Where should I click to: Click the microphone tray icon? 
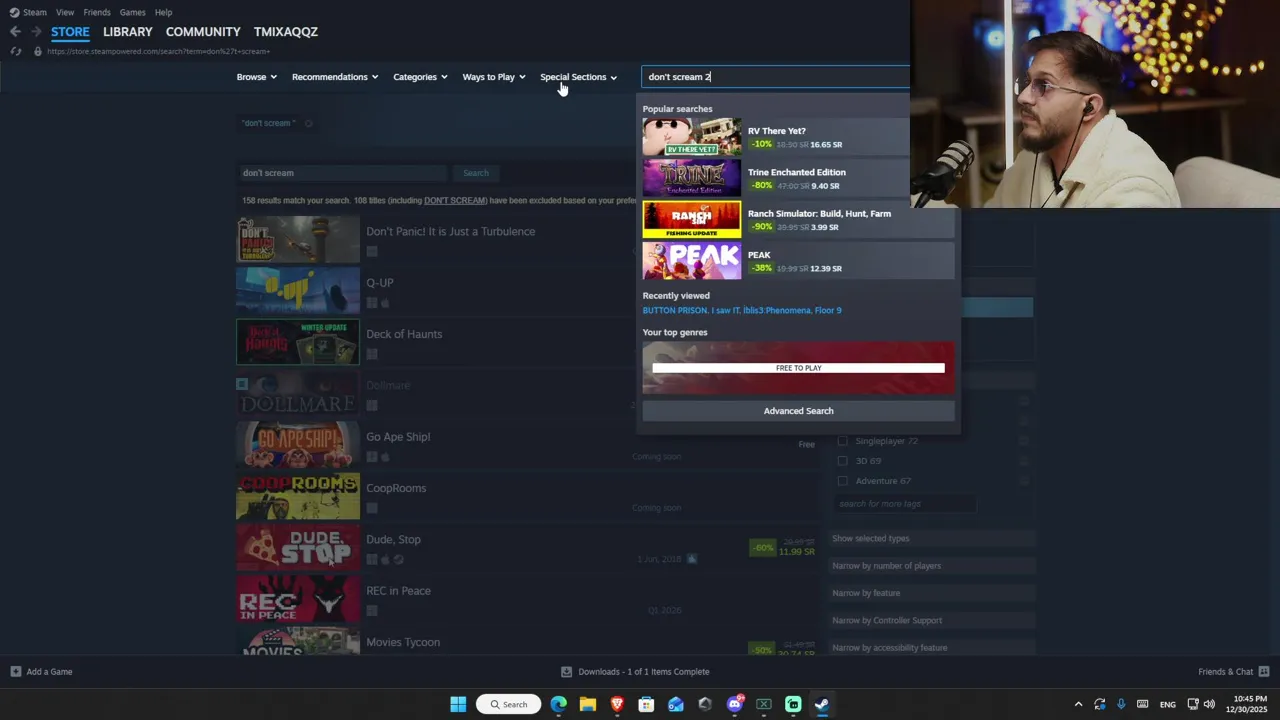[1121, 704]
